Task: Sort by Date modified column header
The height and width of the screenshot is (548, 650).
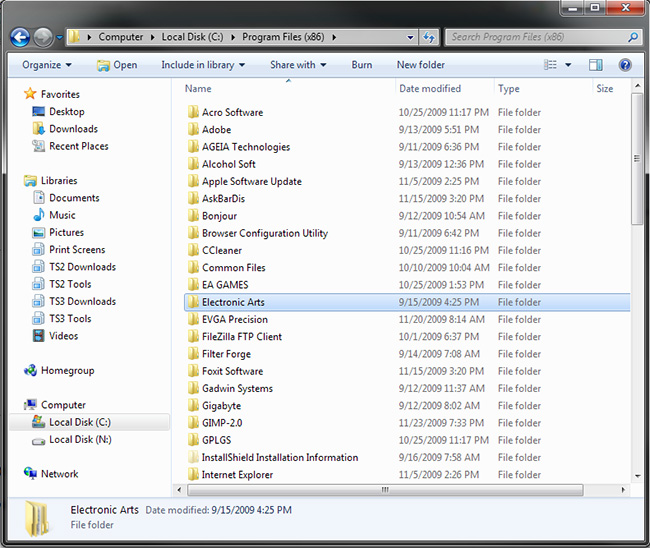Action: pyautogui.click(x=430, y=89)
